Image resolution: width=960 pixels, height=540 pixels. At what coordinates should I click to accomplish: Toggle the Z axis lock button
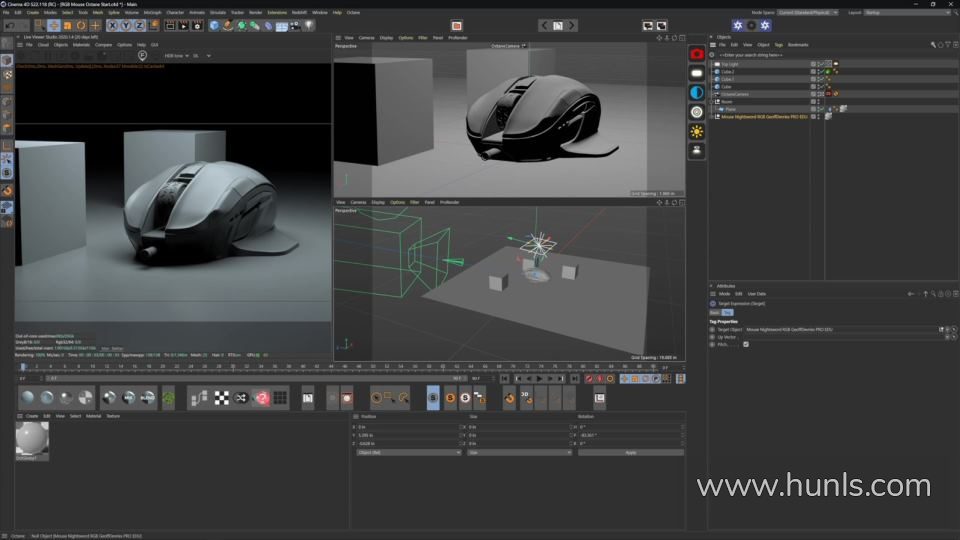pos(140,25)
